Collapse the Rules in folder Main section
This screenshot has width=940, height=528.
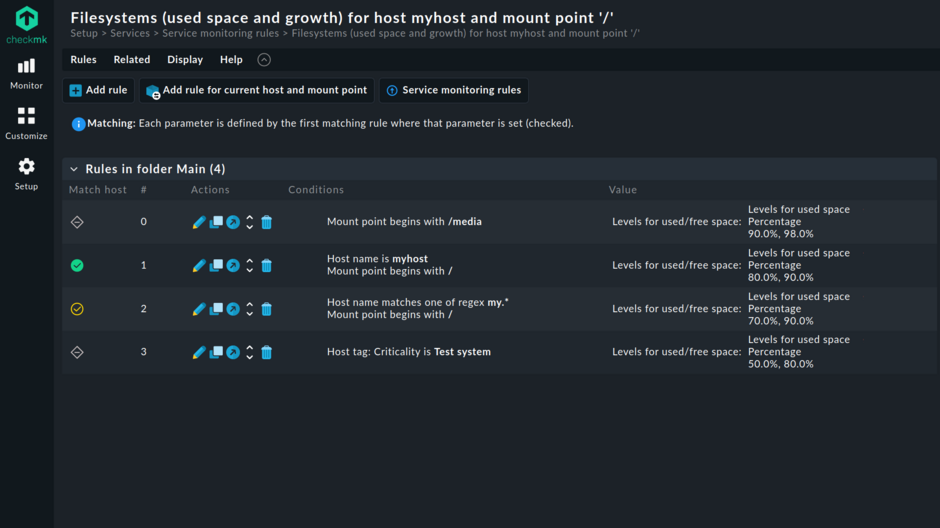click(74, 169)
